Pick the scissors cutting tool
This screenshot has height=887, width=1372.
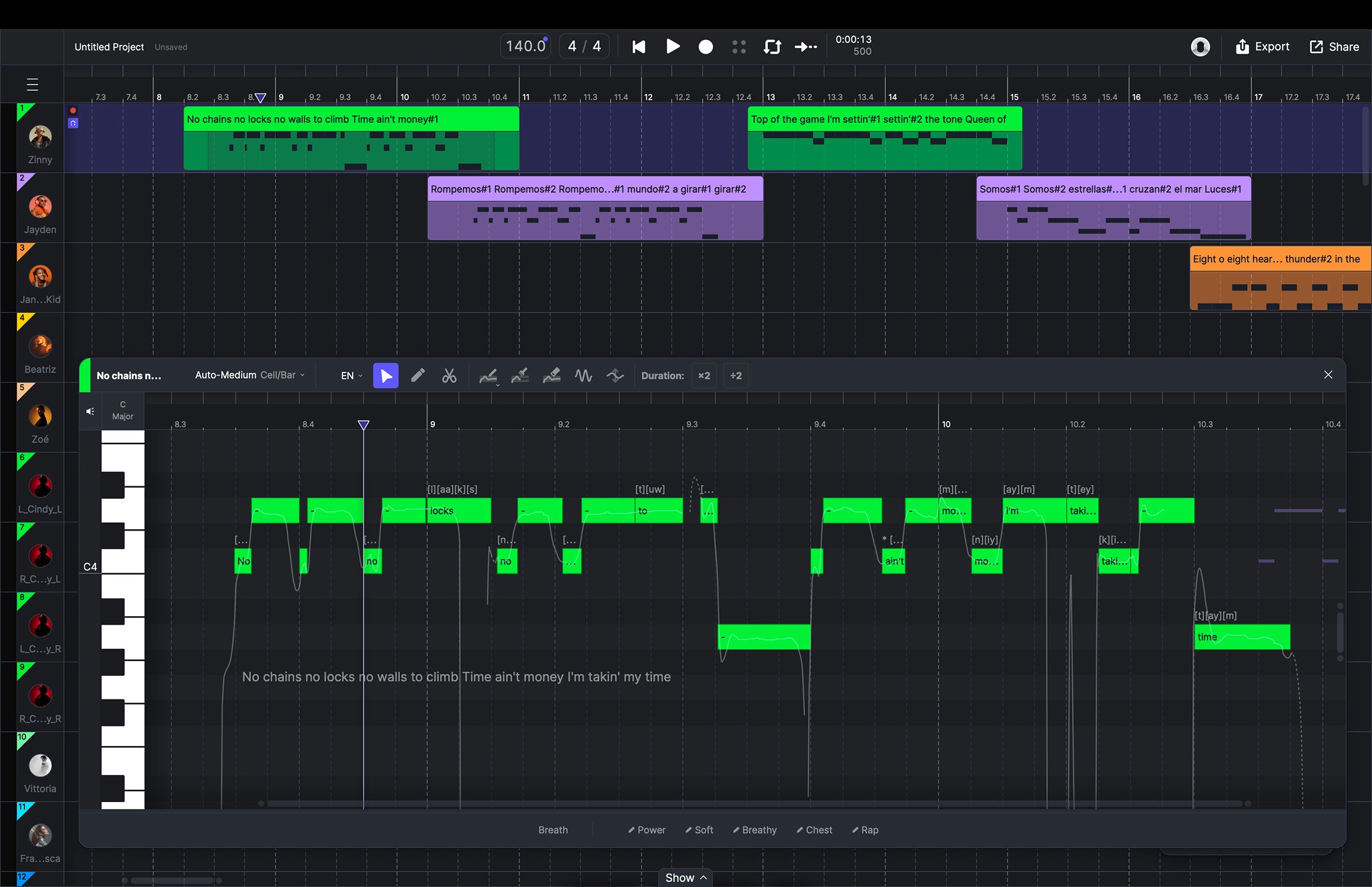click(449, 376)
